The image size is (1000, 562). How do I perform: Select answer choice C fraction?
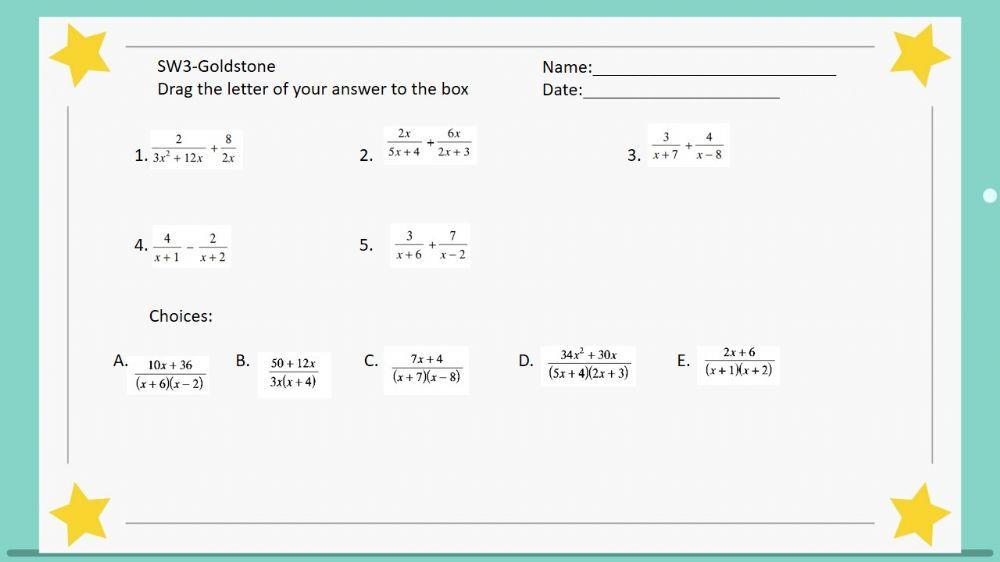pyautogui.click(x=426, y=368)
